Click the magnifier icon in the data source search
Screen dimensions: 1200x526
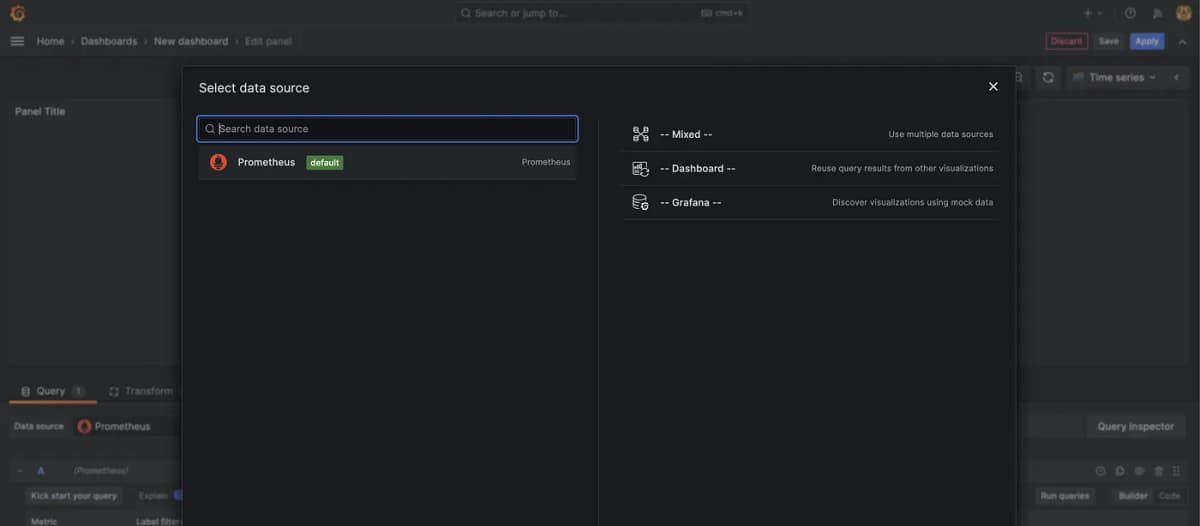coord(210,129)
